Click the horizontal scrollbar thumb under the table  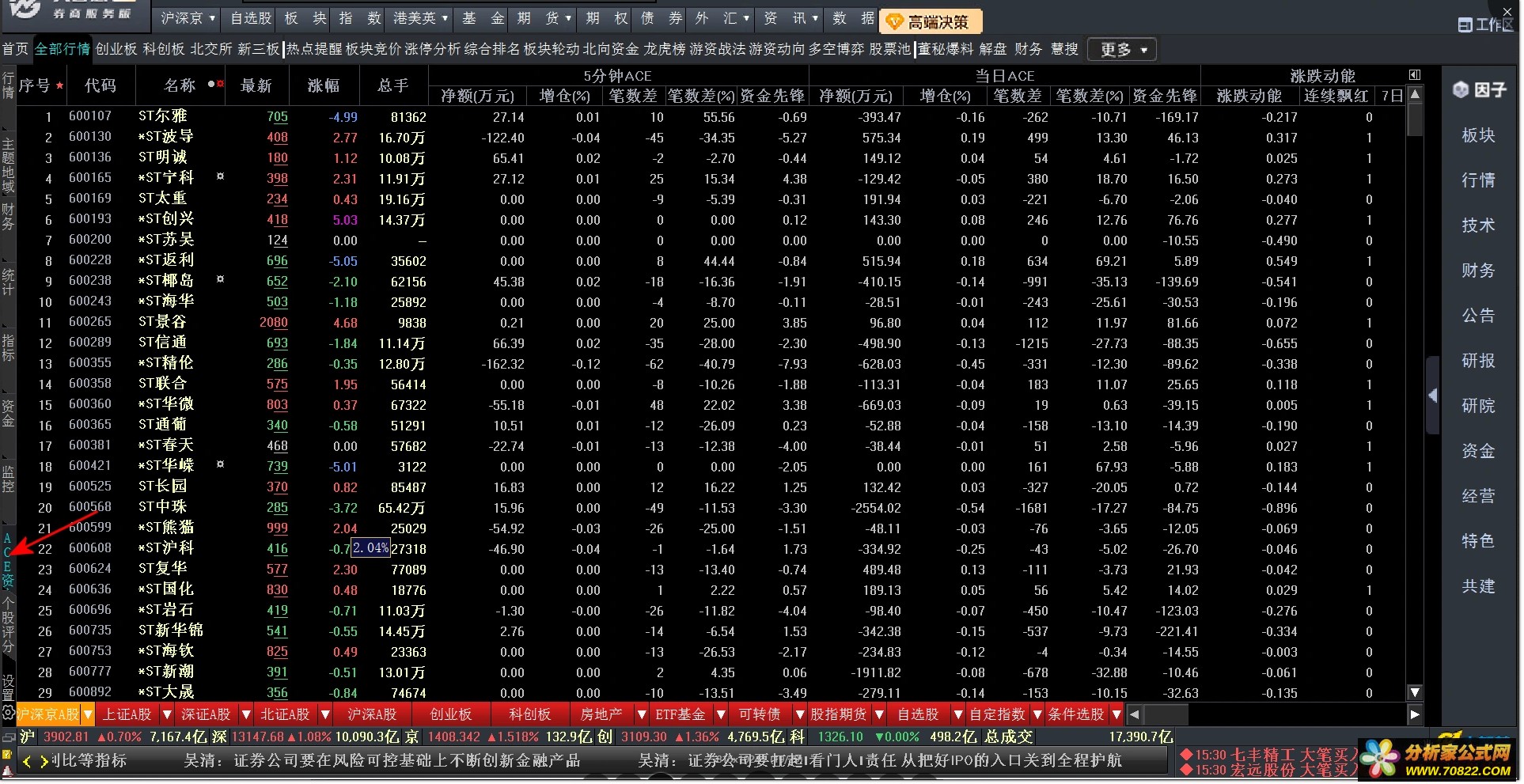(1166, 715)
